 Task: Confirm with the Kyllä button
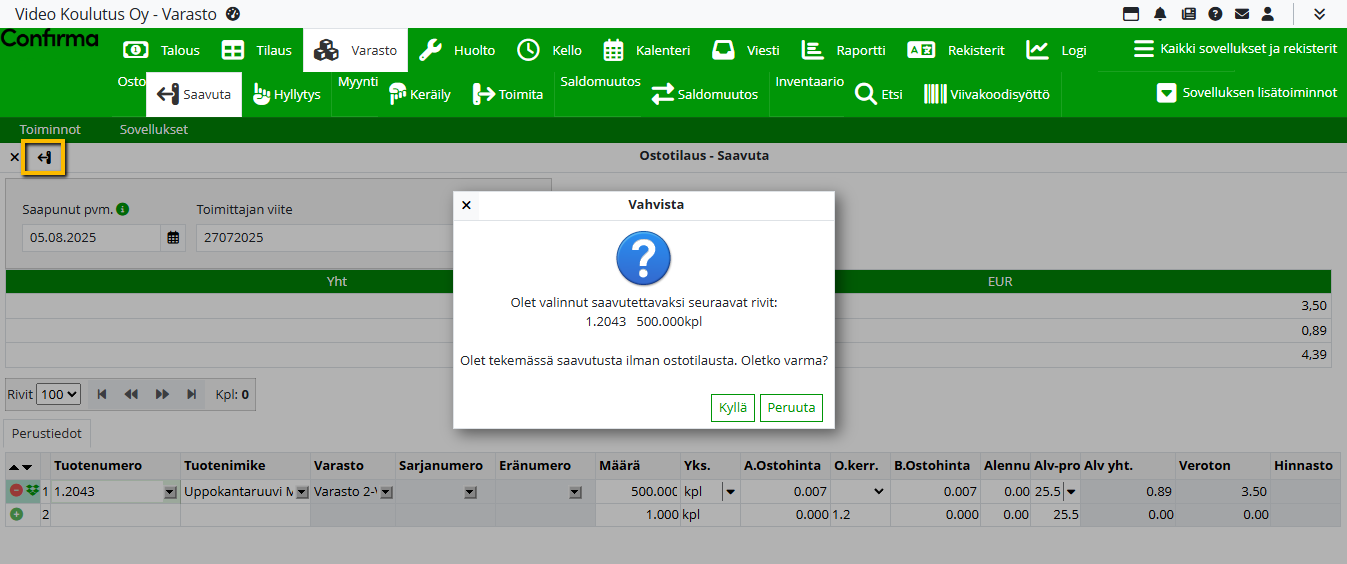click(733, 408)
